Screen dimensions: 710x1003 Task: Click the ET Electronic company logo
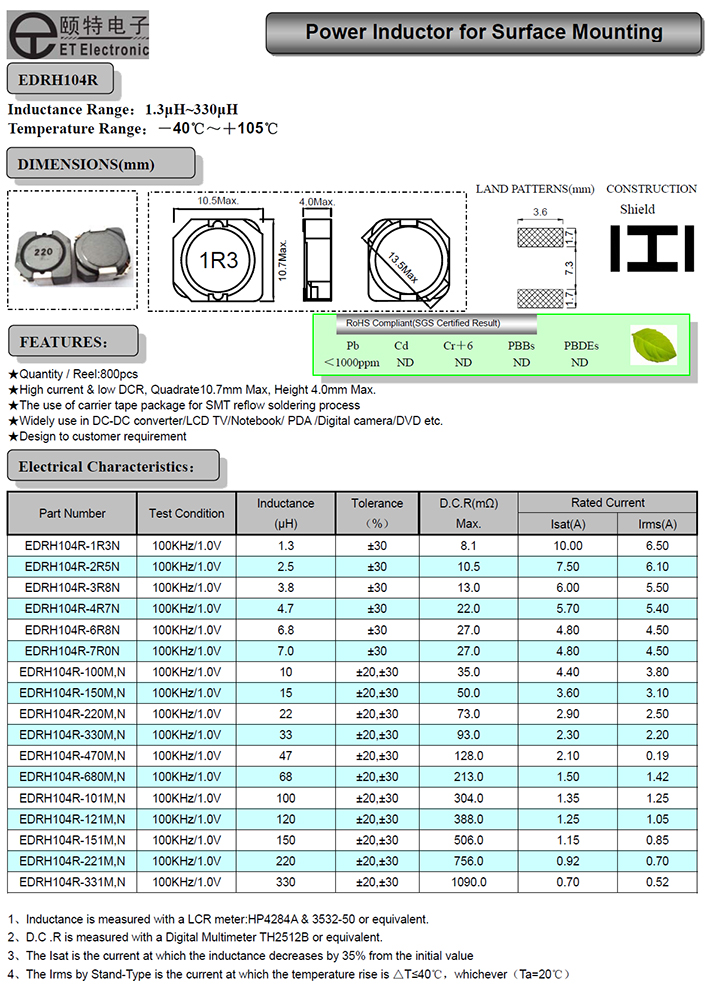point(78,34)
